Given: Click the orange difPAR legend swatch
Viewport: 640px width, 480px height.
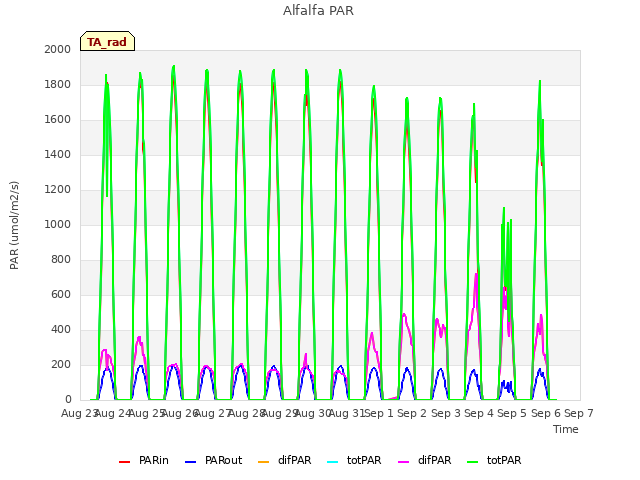Looking at the screenshot, I should tap(264, 462).
